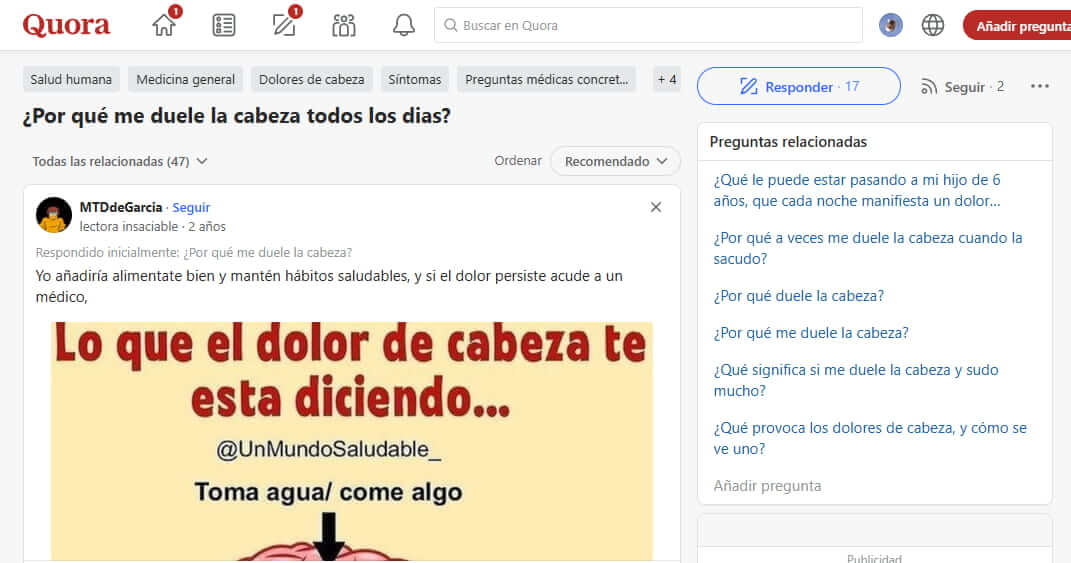
Task: Open the Spaces people icon
Action: coord(344,25)
